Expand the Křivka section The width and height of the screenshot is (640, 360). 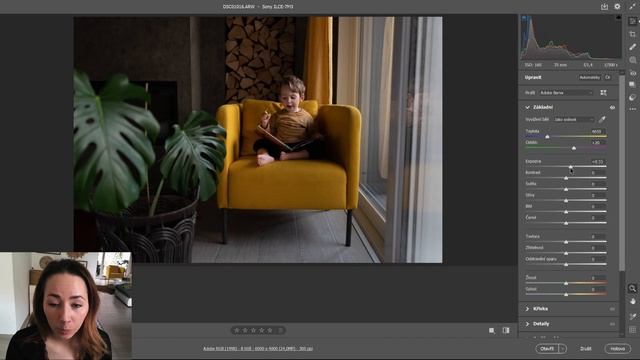(527, 309)
